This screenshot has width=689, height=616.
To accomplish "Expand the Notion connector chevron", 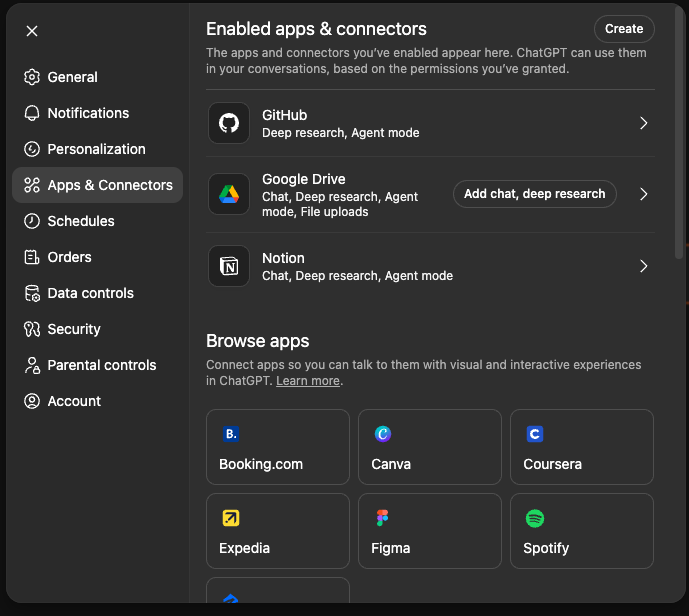I will click(x=643, y=266).
